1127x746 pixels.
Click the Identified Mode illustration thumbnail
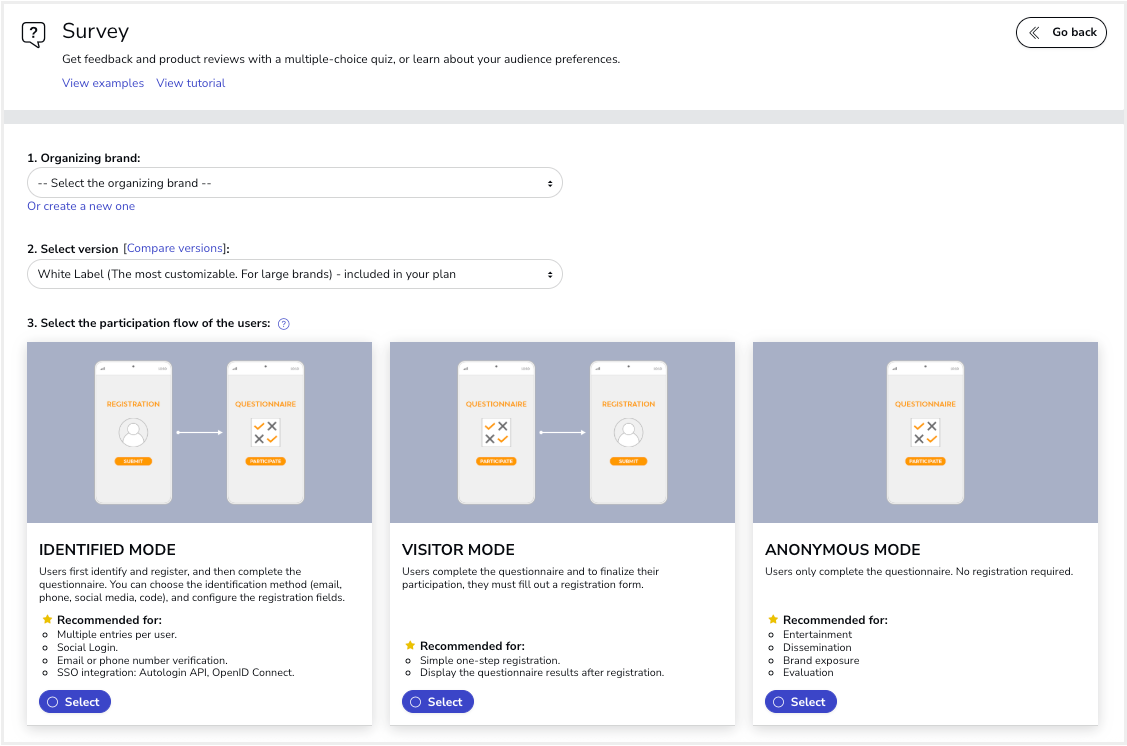[199, 433]
